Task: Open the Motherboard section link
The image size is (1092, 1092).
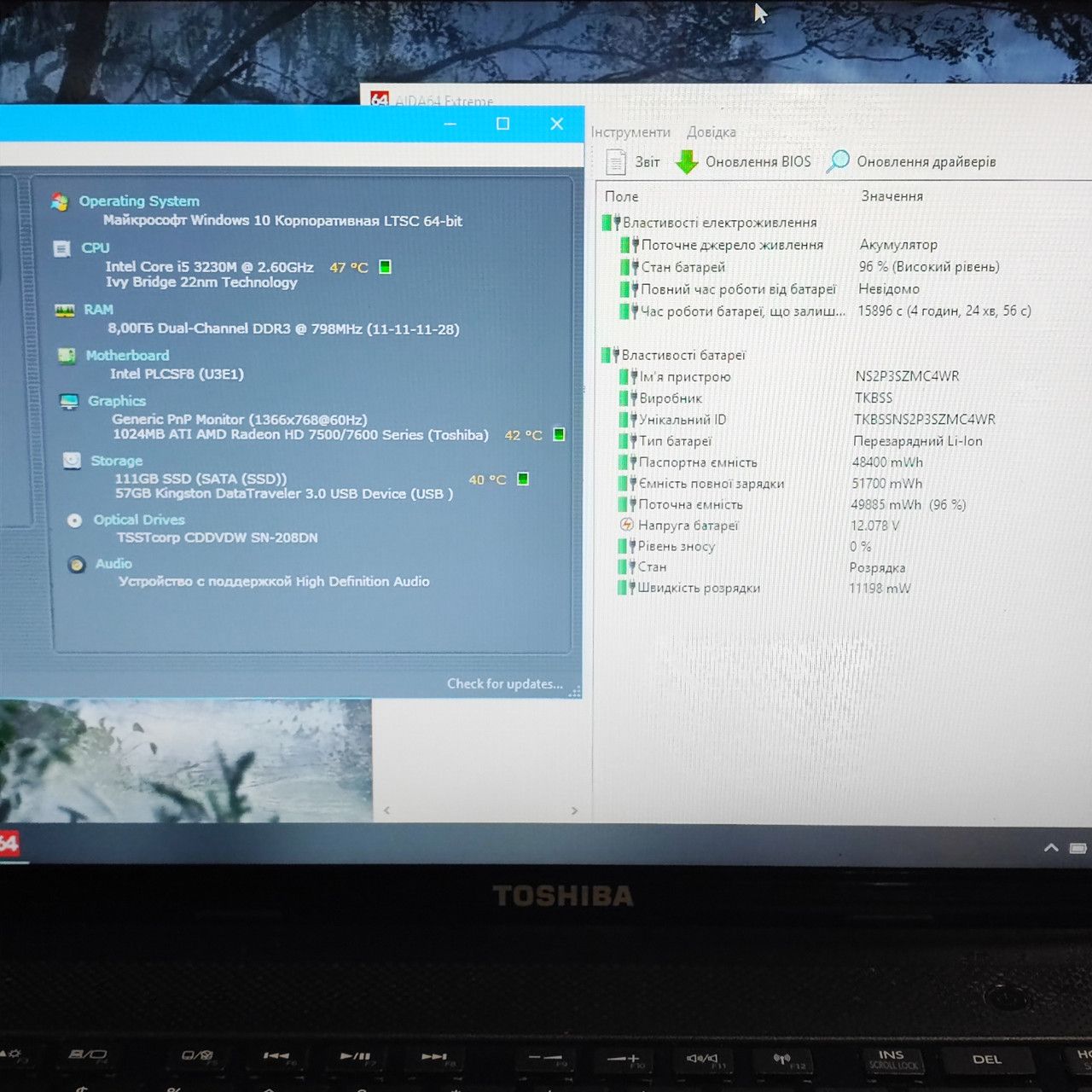Action: tap(127, 355)
